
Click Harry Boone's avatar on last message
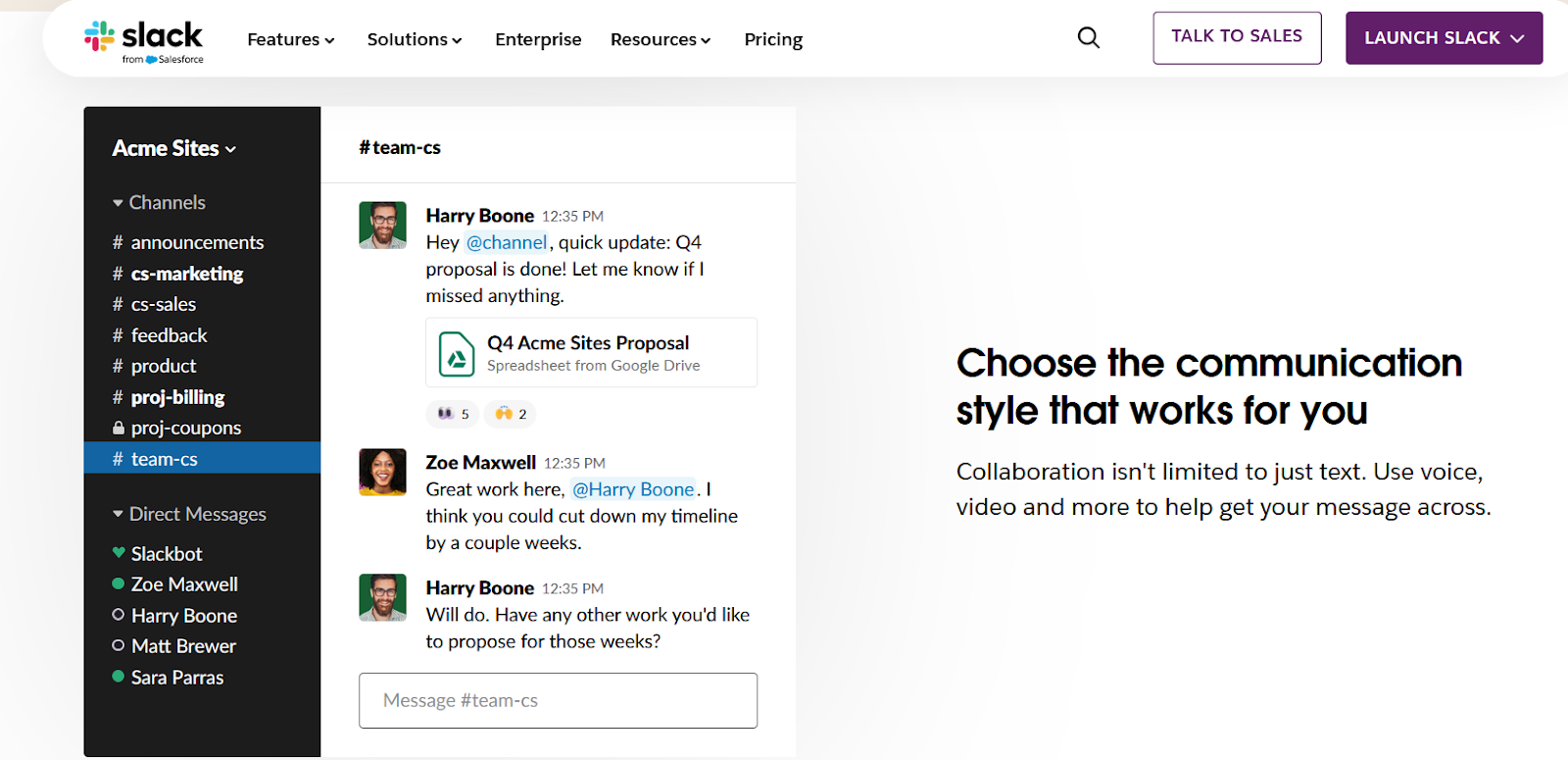pyautogui.click(x=382, y=598)
